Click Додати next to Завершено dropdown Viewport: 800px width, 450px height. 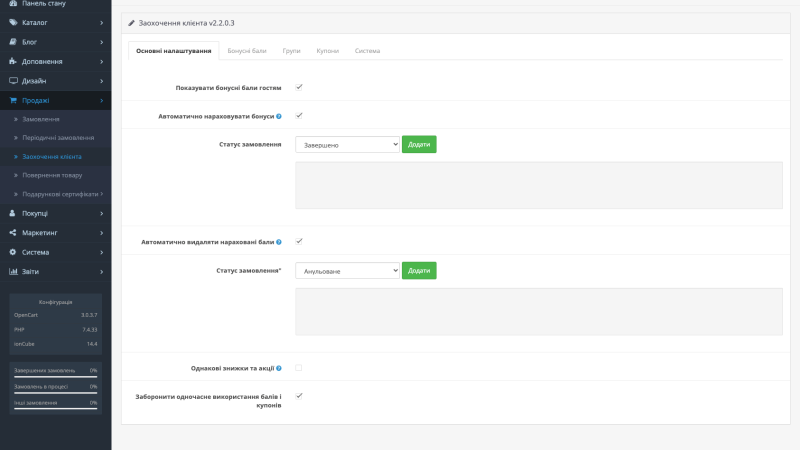[x=419, y=144]
